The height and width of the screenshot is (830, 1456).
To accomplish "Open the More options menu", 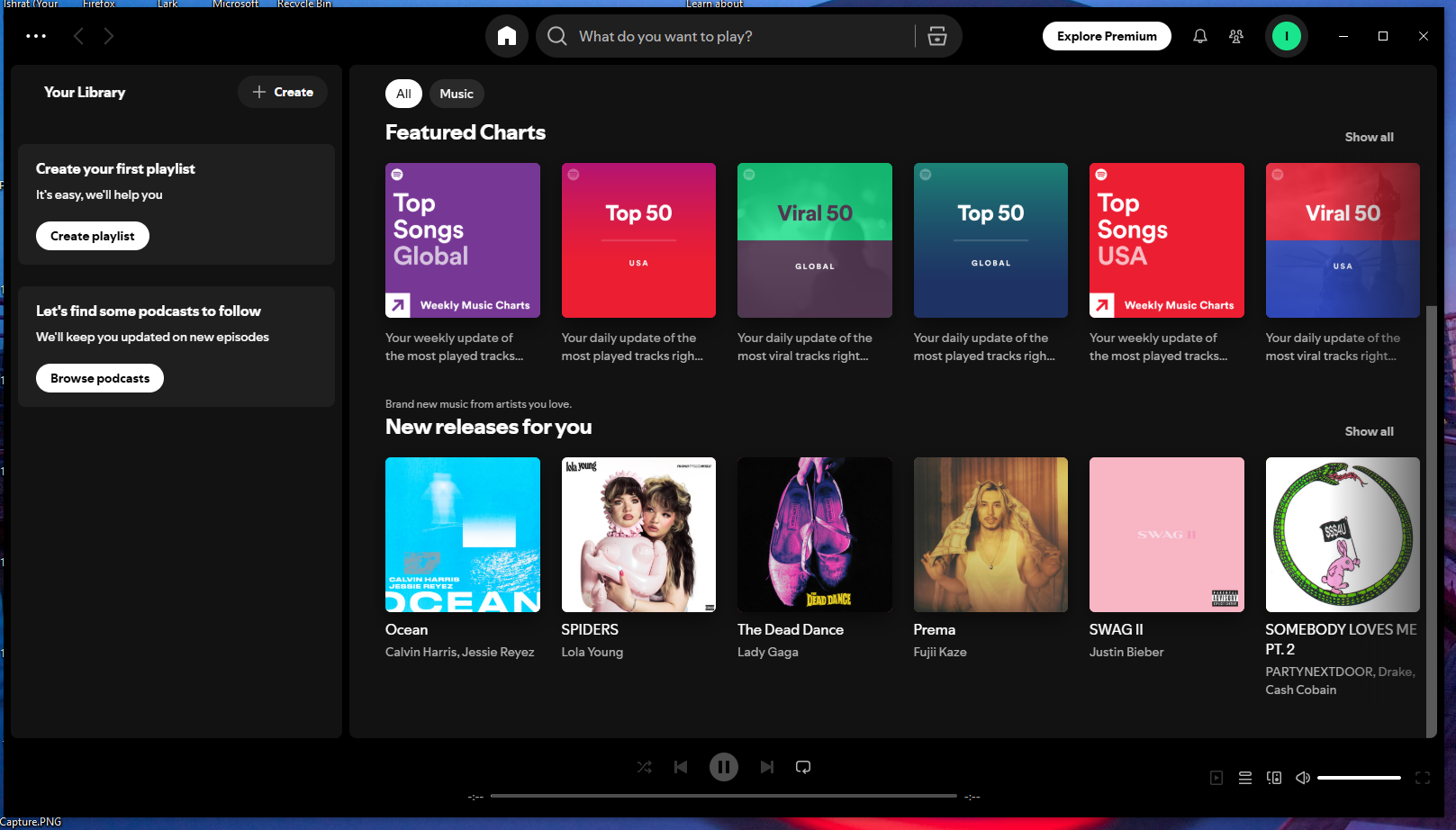I will pos(36,36).
